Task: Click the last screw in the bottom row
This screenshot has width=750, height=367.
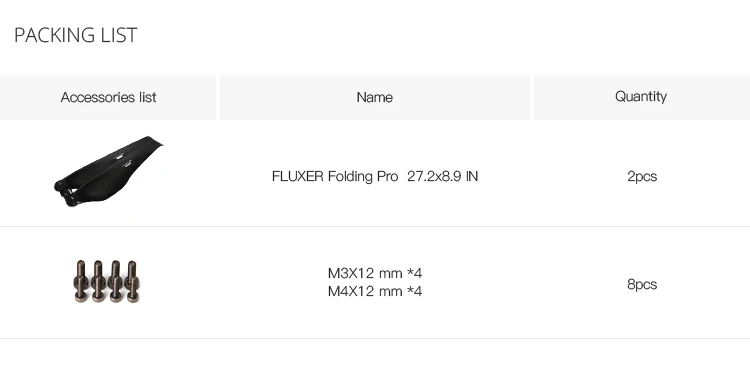Action: 132,290
